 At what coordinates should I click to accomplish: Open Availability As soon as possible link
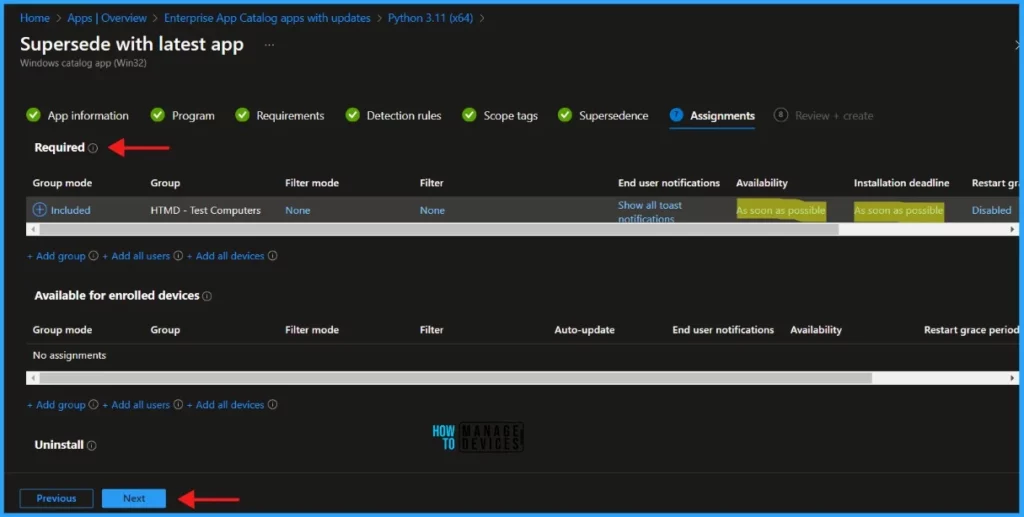tap(780, 210)
